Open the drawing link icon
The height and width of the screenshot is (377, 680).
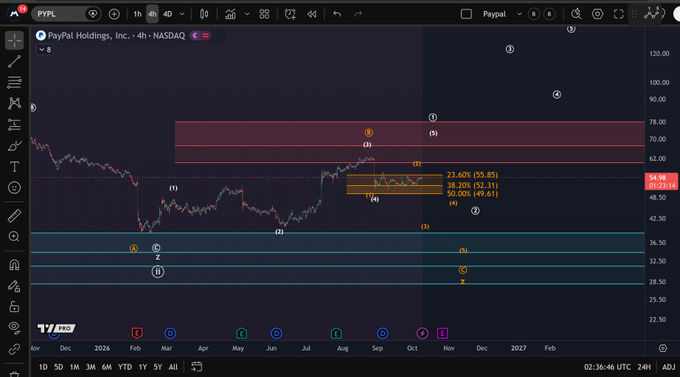coord(14,349)
